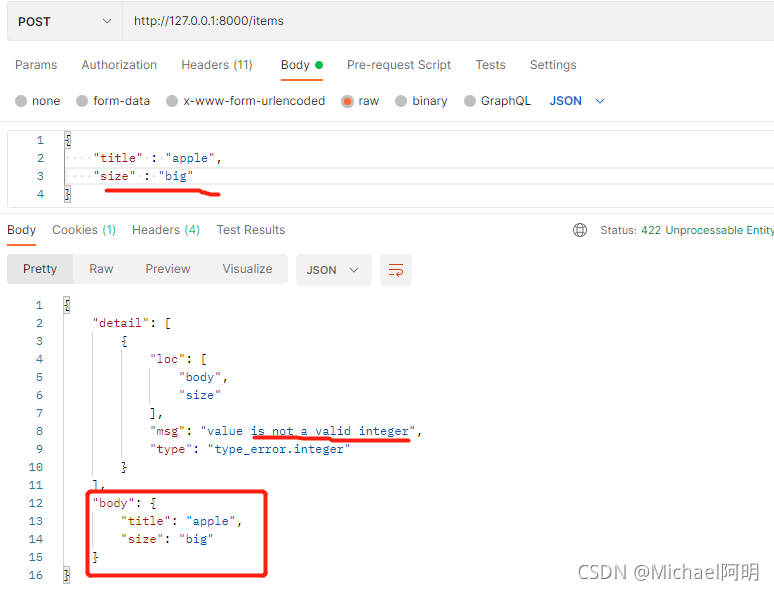
Task: Click the 422 Unprocessable Entity status
Action: 707,230
